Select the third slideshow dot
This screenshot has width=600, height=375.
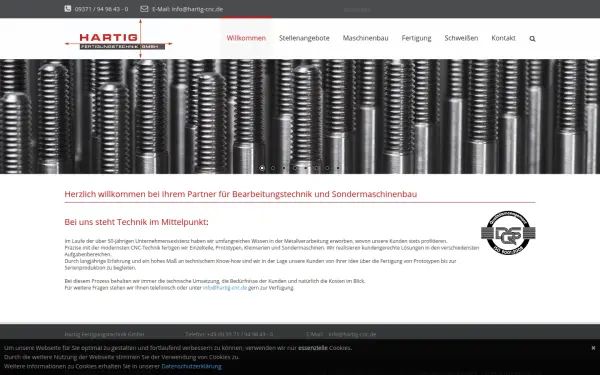click(284, 168)
